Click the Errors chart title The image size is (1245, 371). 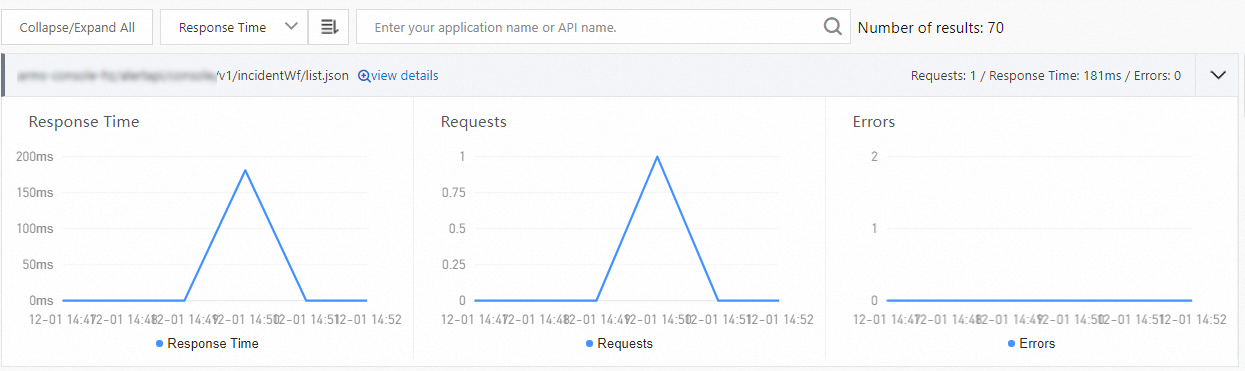[x=874, y=122]
